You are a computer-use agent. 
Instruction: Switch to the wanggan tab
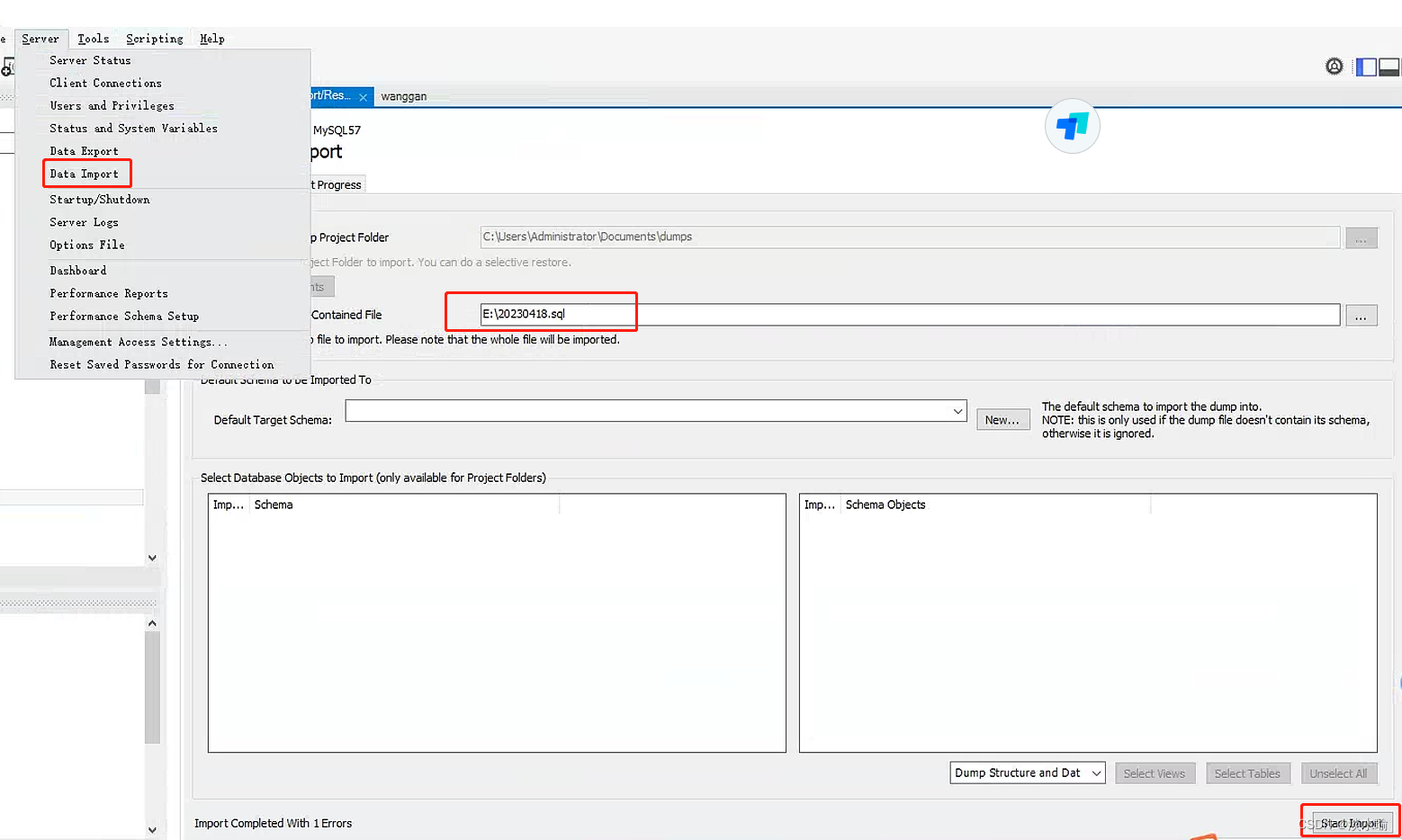point(404,96)
